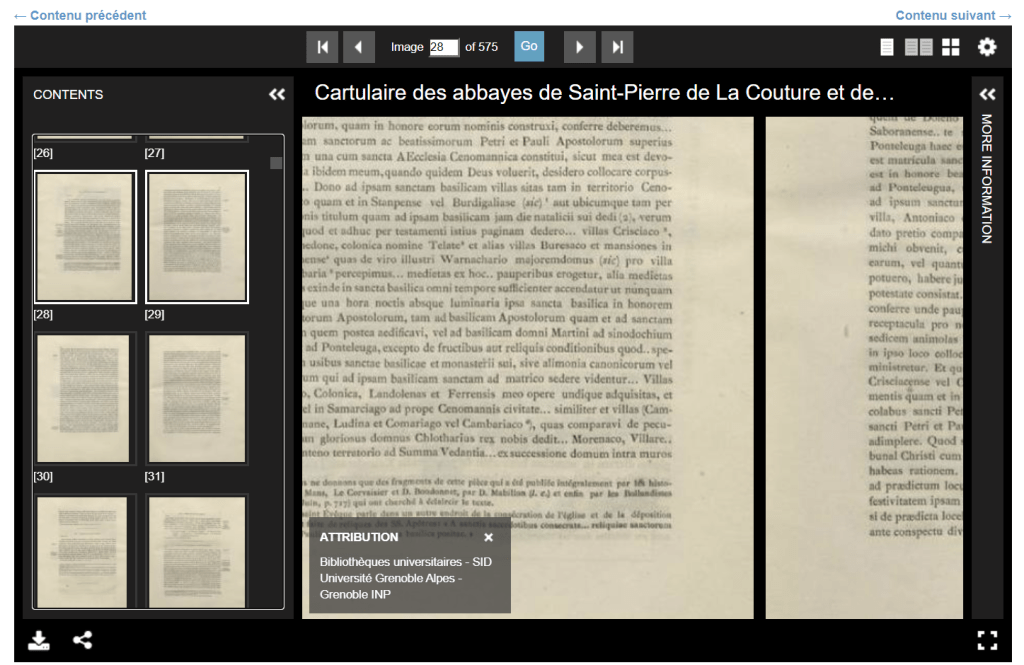Expand the More Information panel
The image size is (1024, 665).
[x=987, y=95]
